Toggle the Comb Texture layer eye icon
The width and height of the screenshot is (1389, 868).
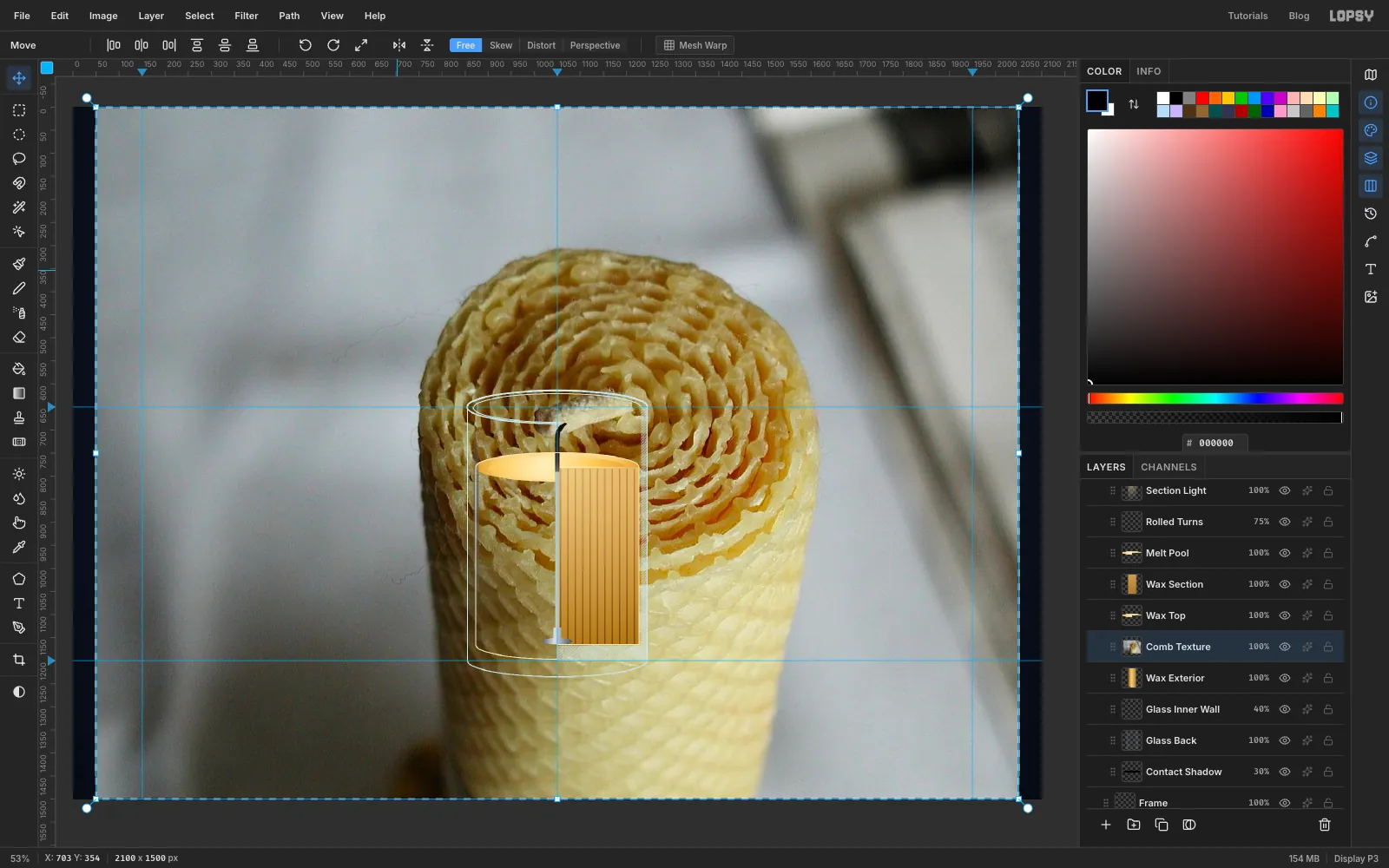pyautogui.click(x=1285, y=647)
